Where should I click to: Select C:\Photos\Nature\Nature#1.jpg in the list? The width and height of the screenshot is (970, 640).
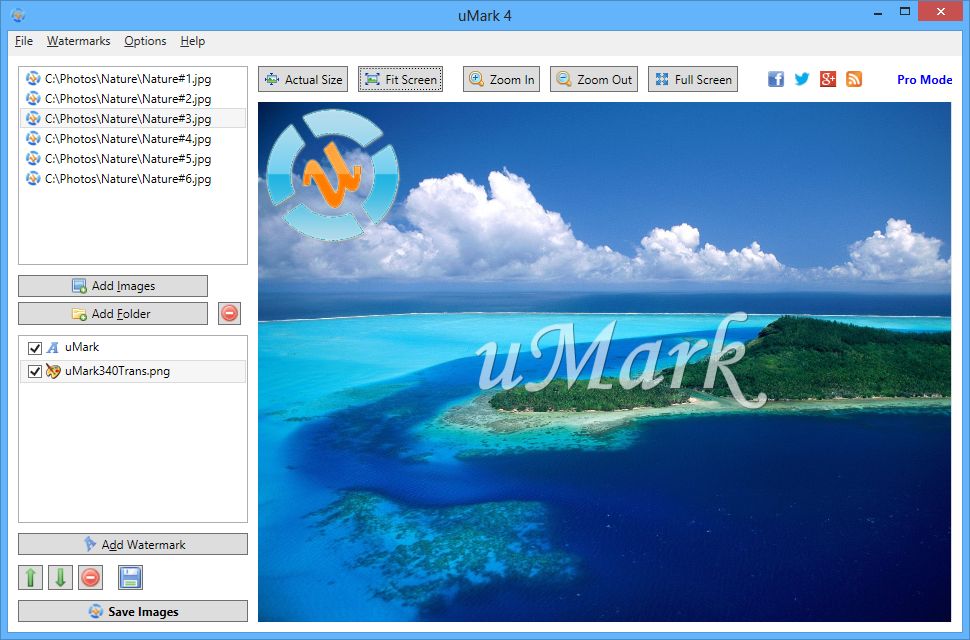pos(133,79)
